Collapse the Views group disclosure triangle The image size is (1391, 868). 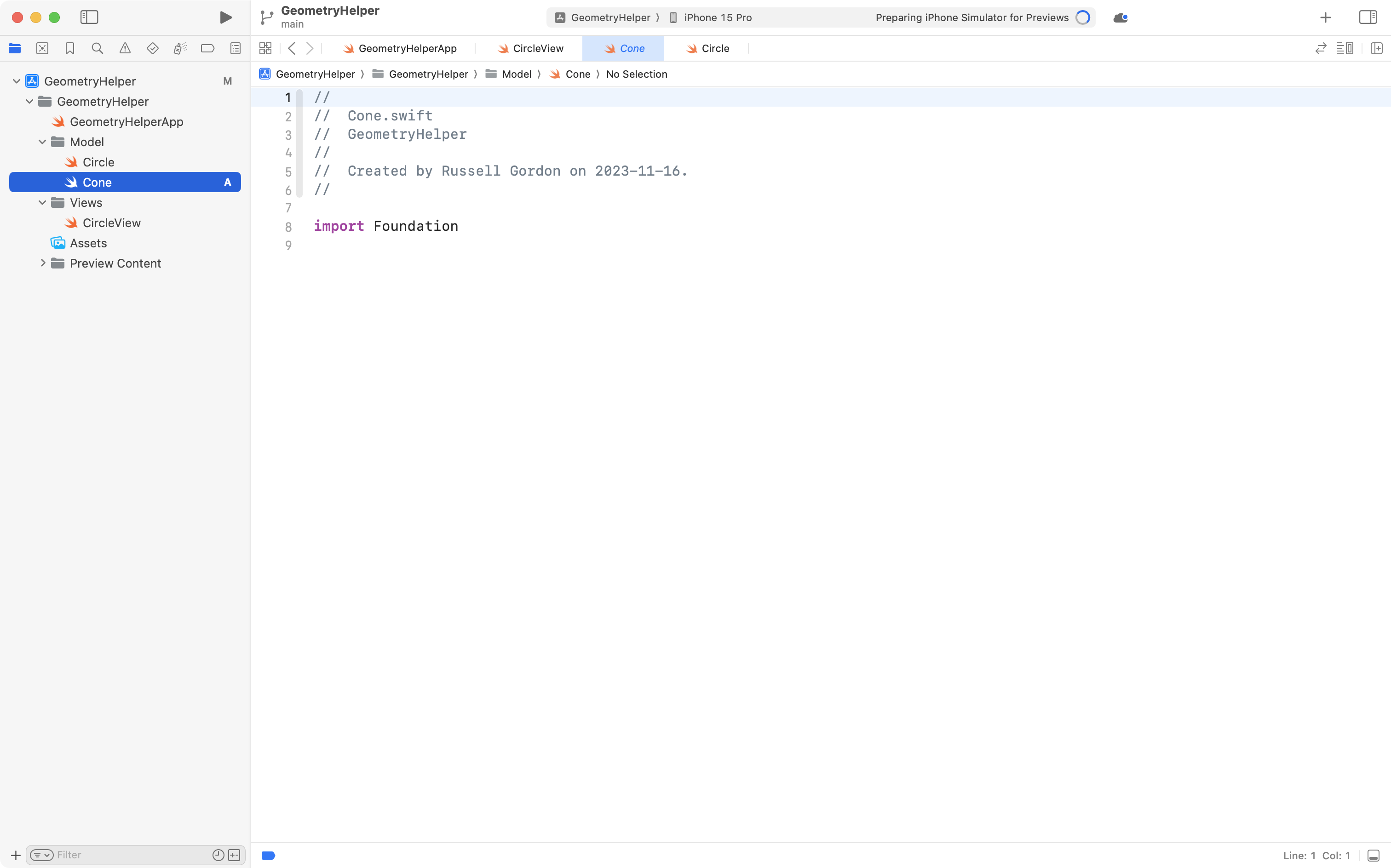41,202
